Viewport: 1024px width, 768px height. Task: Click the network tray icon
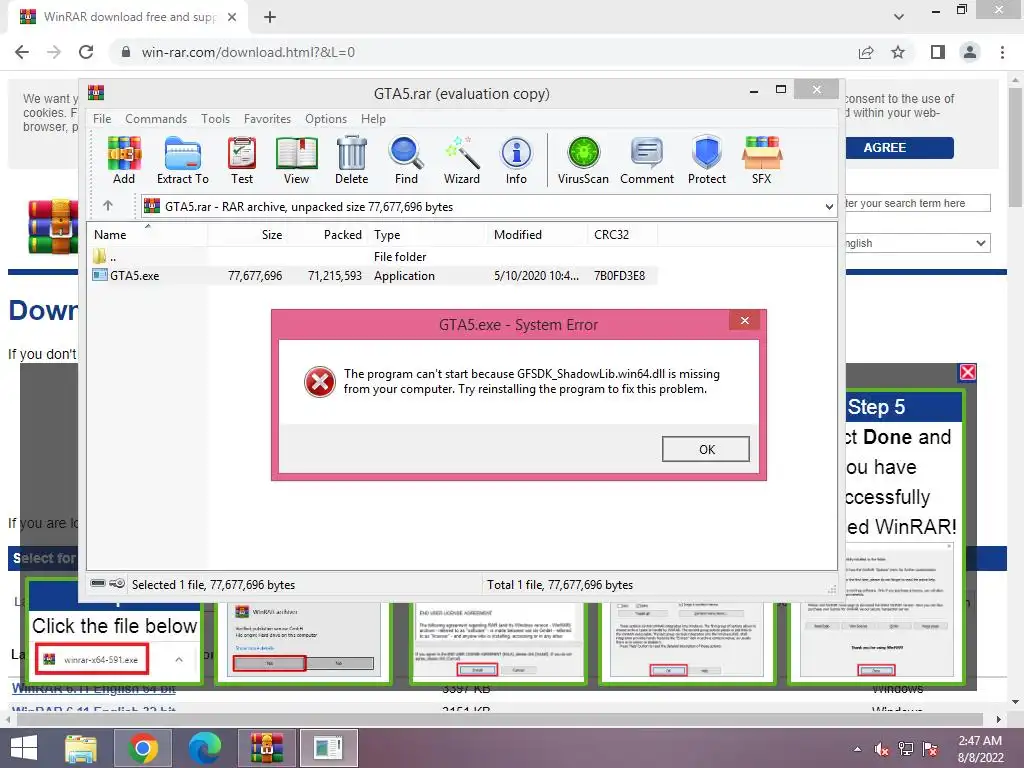[906, 749]
